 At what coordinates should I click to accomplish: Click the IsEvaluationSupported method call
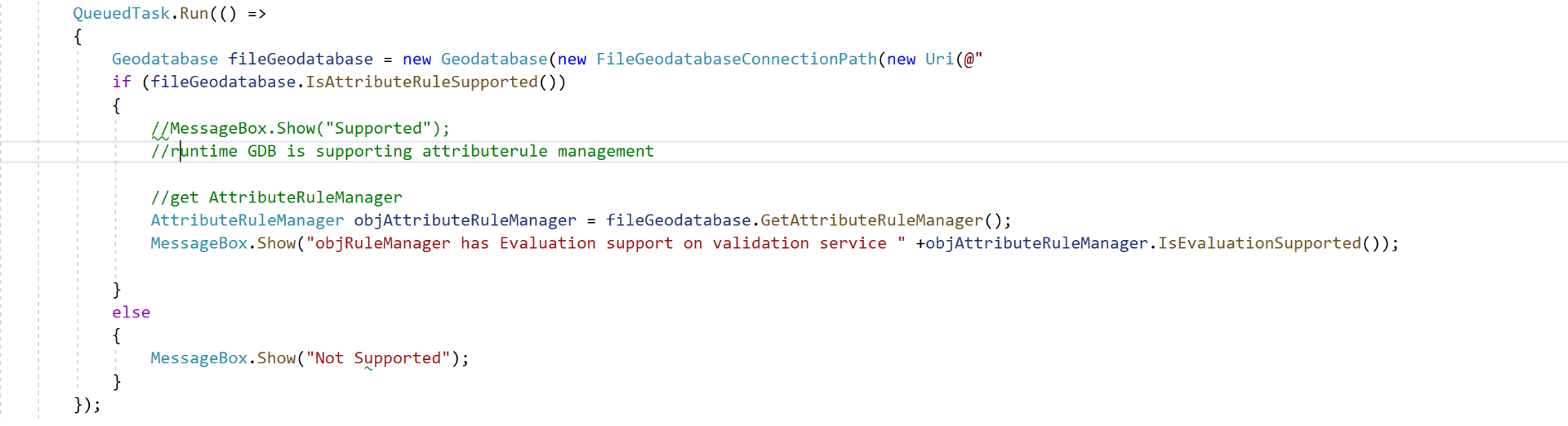point(1259,243)
